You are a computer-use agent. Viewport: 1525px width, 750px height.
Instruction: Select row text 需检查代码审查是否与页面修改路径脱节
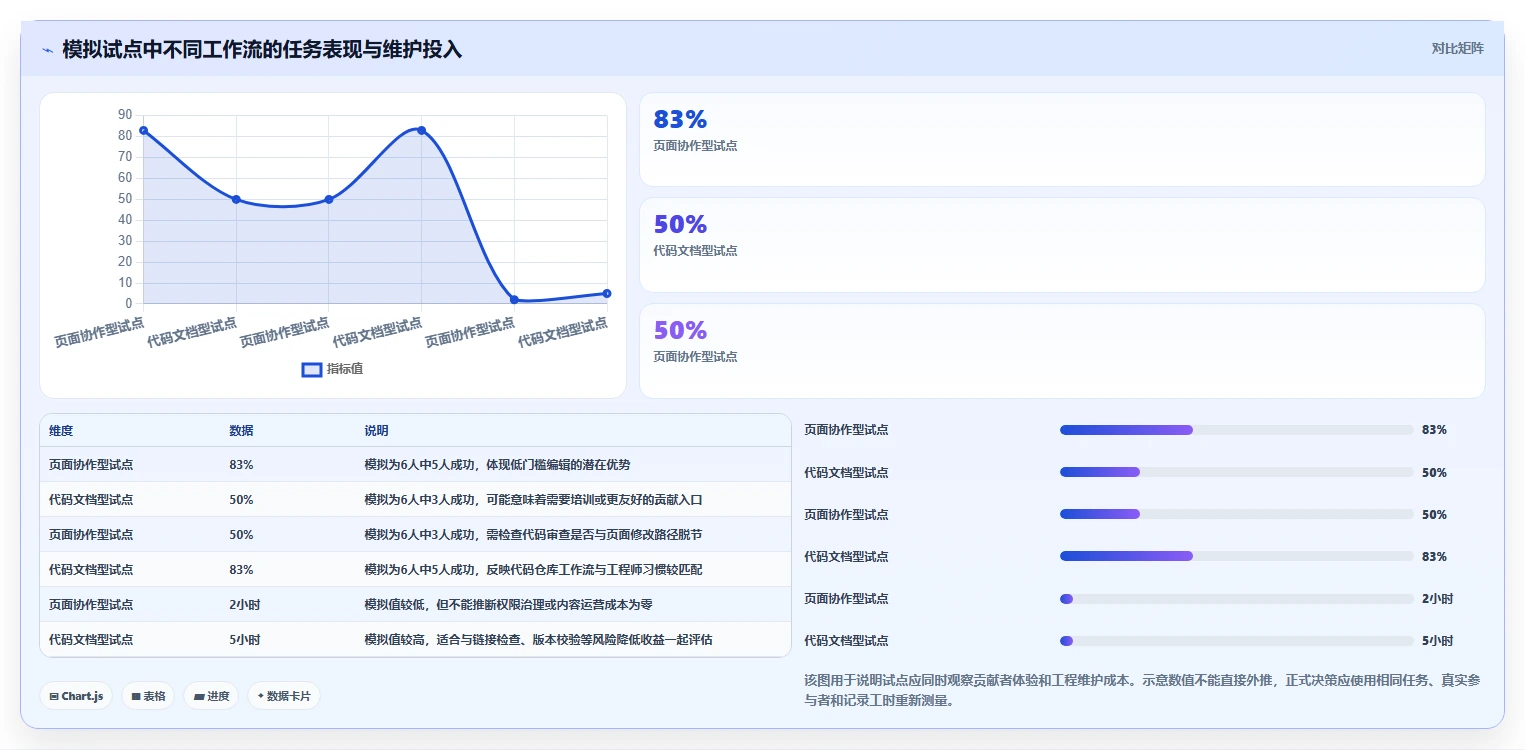click(595, 535)
